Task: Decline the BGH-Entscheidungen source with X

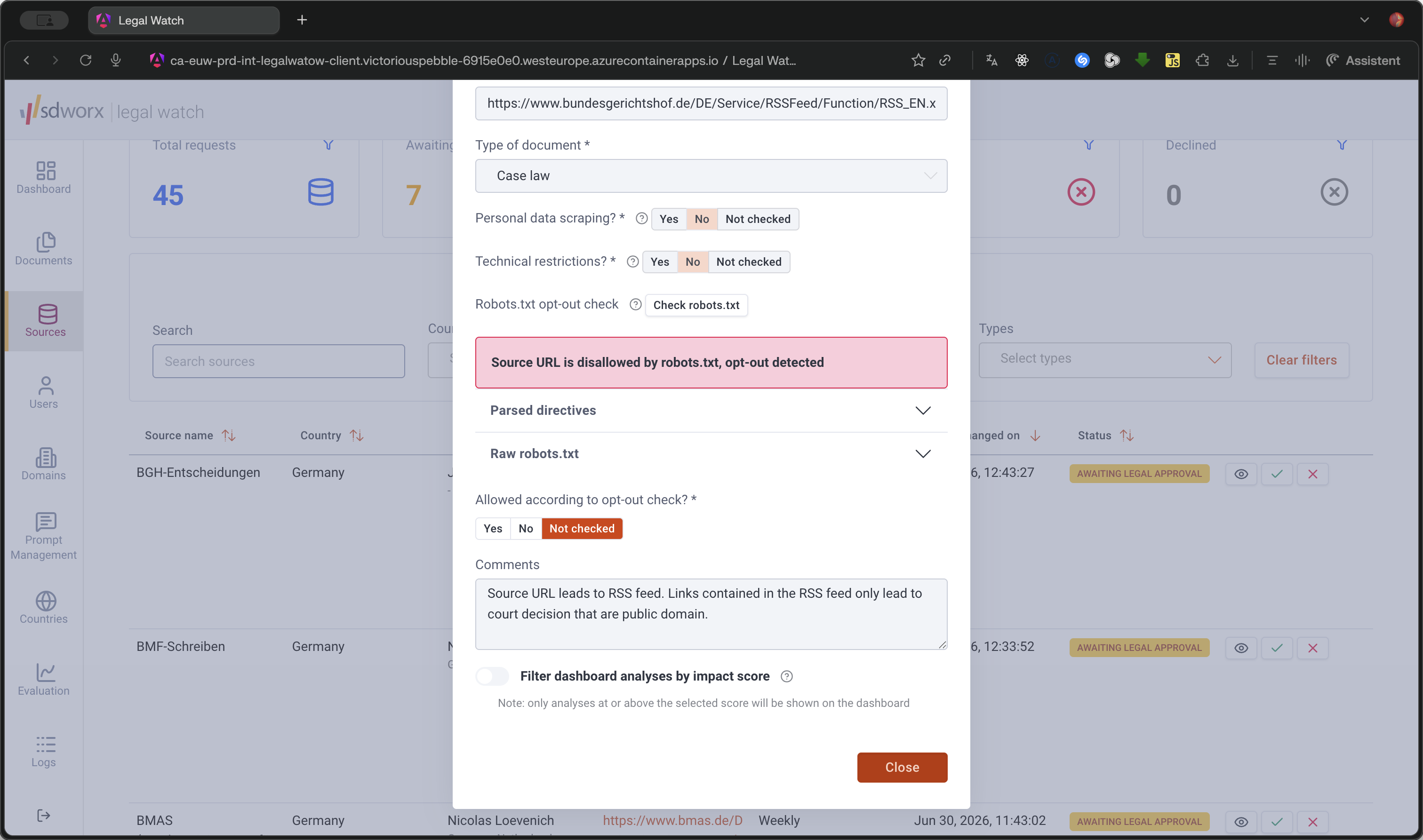Action: point(1312,475)
